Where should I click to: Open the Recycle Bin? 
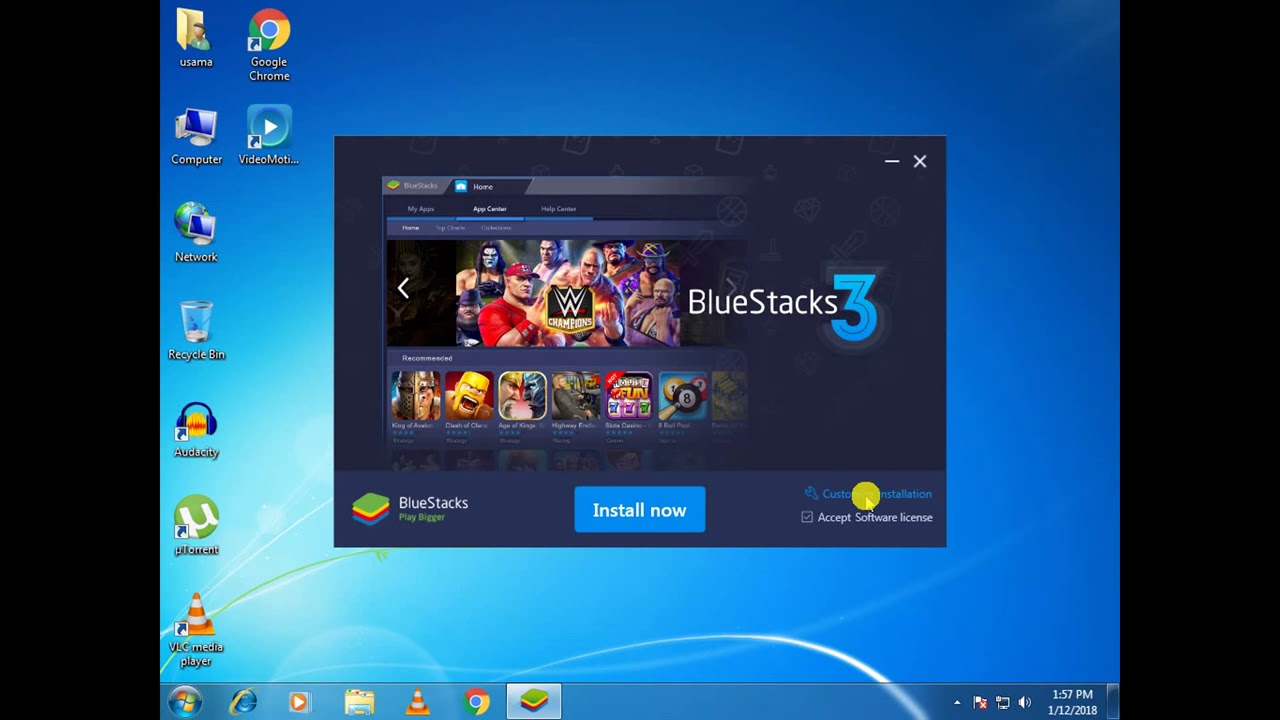[x=196, y=331]
